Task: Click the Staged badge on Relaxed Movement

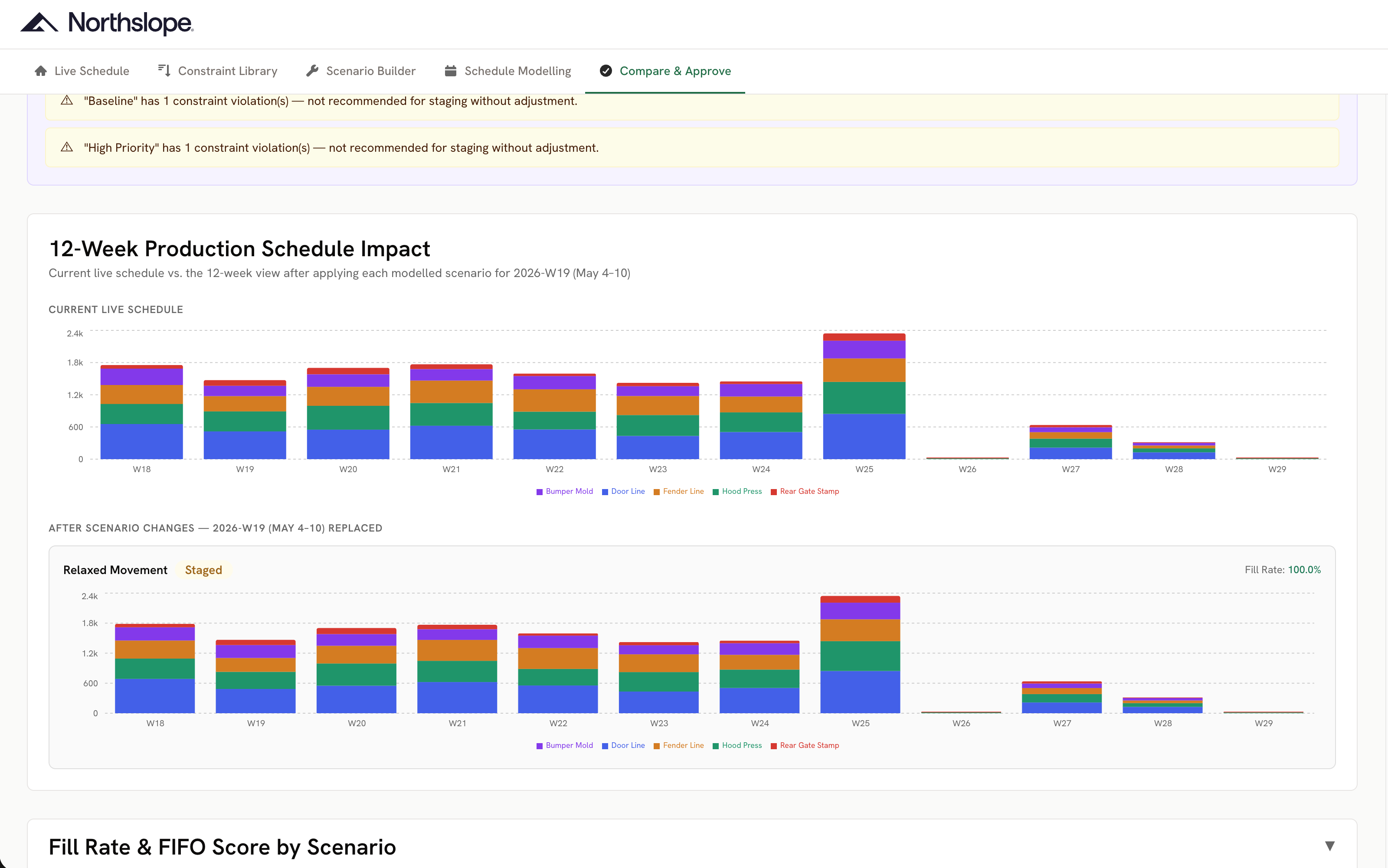Action: click(203, 570)
